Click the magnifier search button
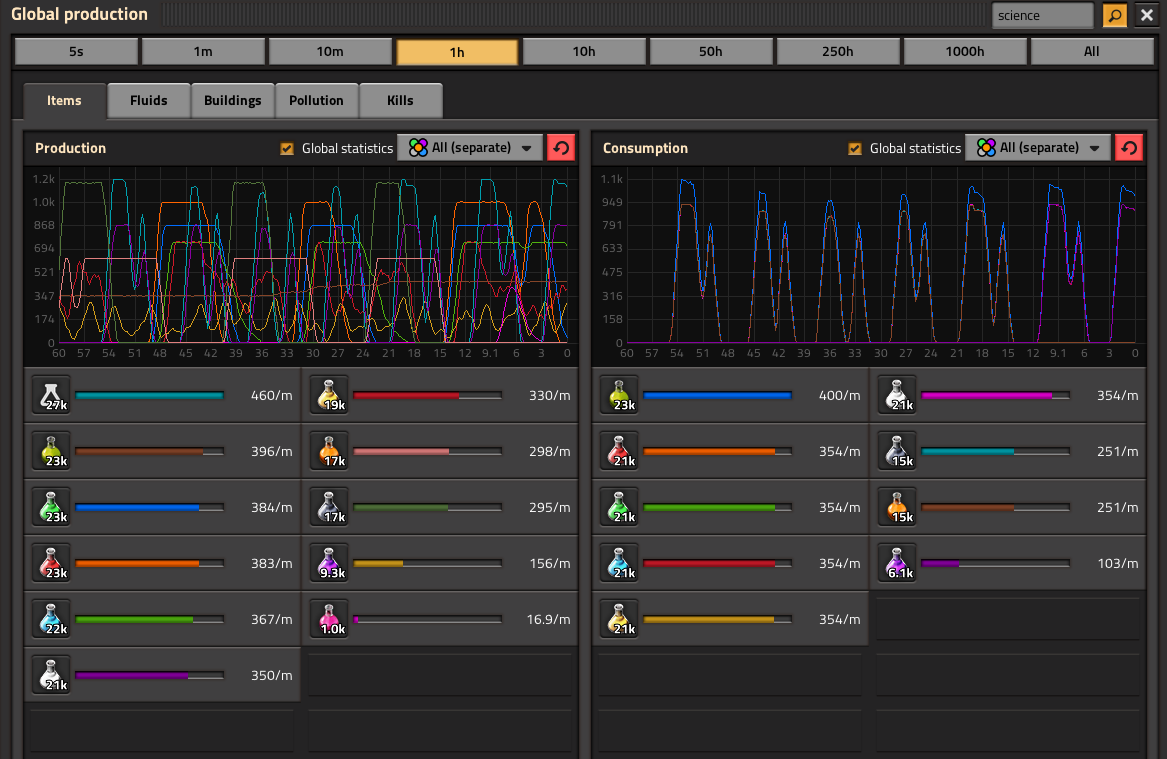This screenshot has height=759, width=1167. click(1114, 15)
